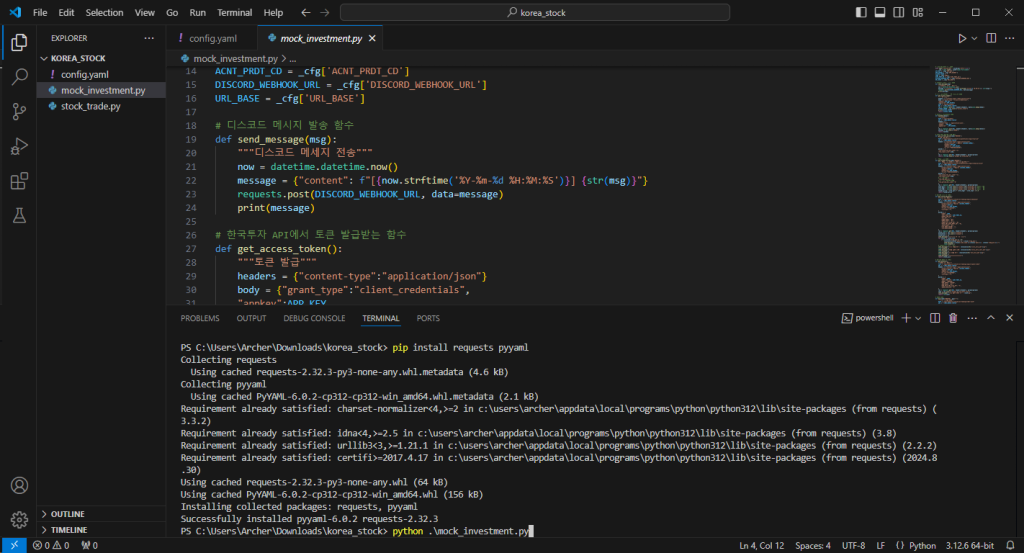
Task: Switch to the config.yaml editor tab
Action: click(212, 39)
